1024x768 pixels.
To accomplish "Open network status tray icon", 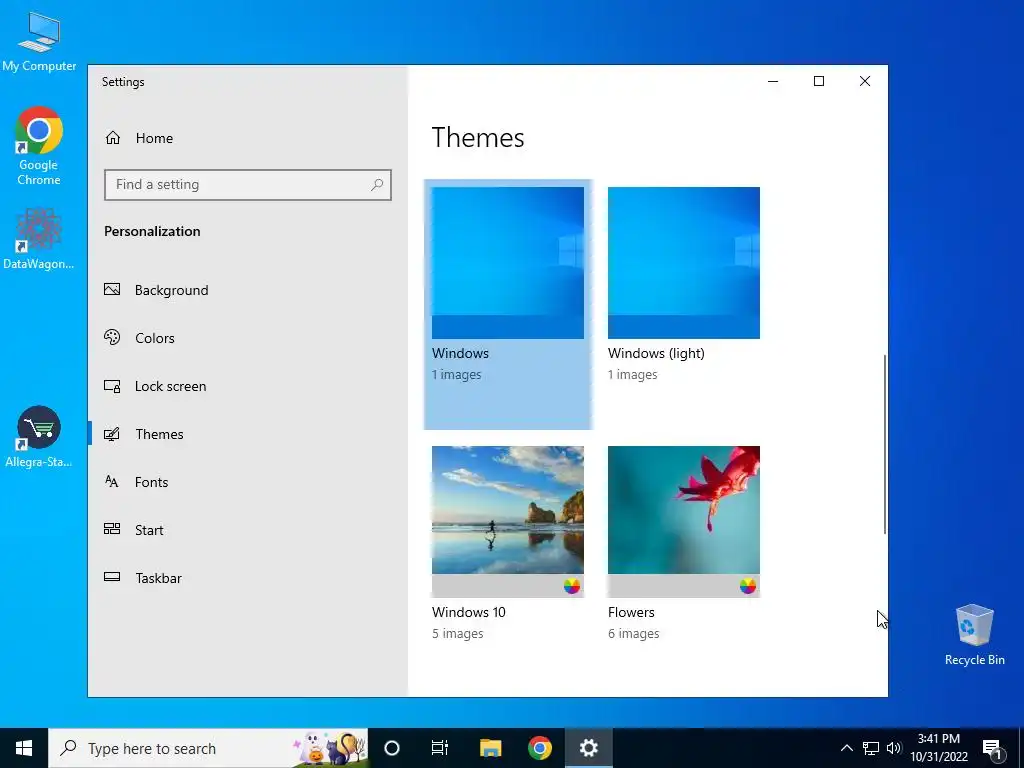I will coord(871,748).
